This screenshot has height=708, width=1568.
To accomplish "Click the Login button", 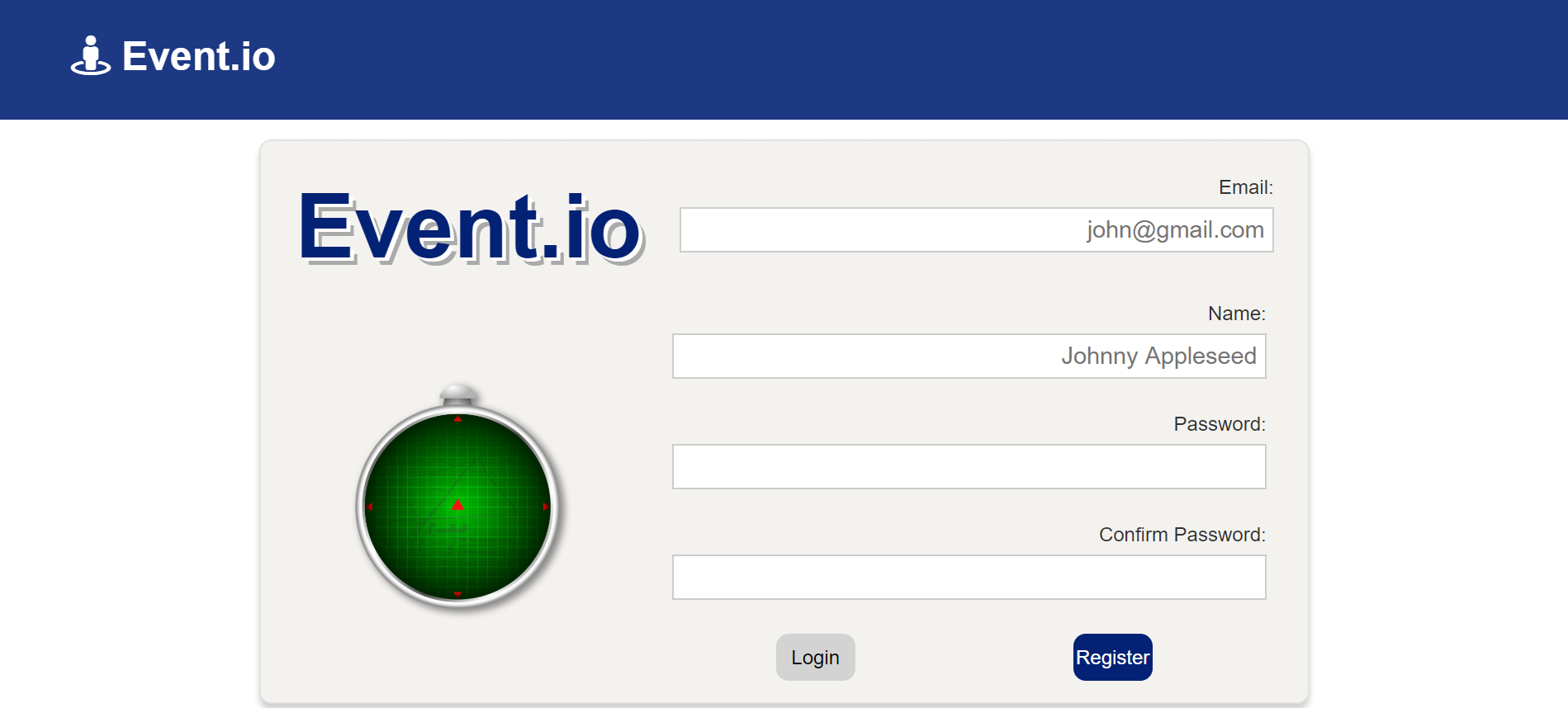I will pos(815,657).
